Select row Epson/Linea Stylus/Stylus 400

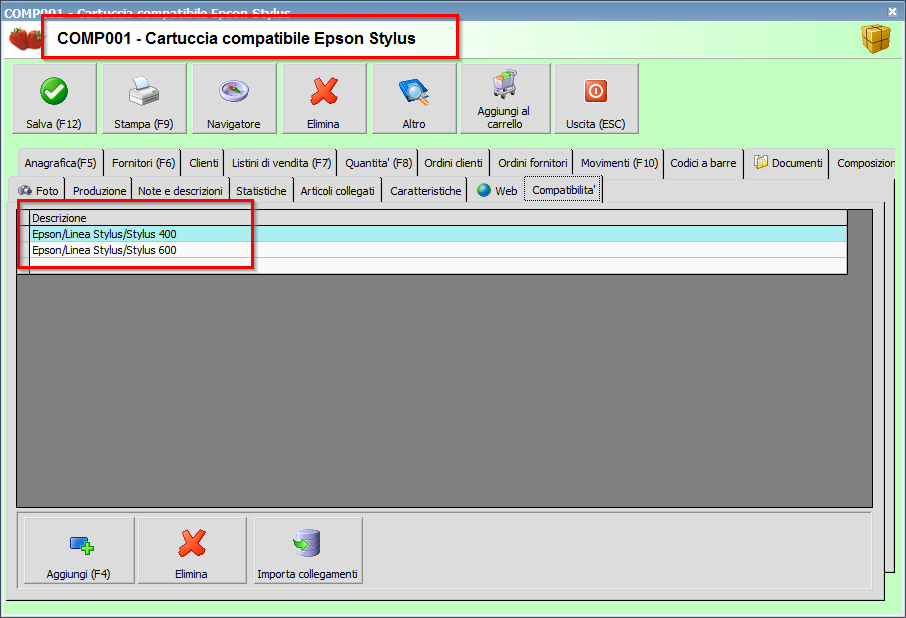[x=438, y=234]
